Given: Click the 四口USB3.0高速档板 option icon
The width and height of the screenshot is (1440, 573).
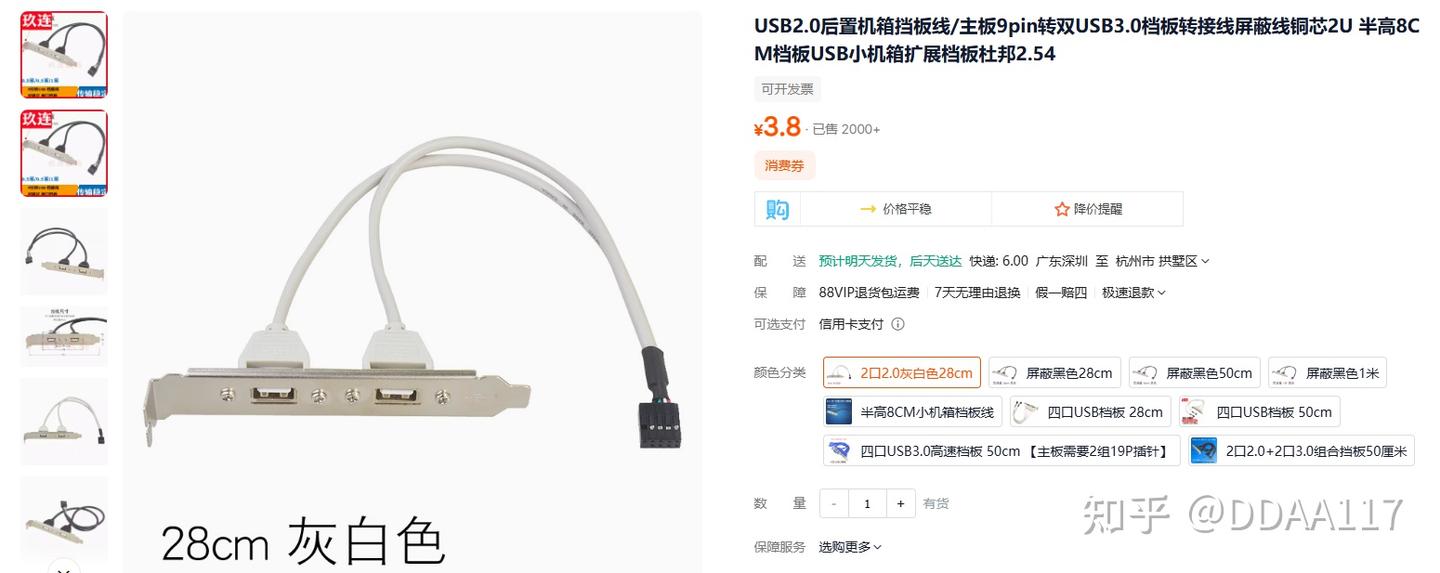Looking at the screenshot, I should (x=840, y=451).
